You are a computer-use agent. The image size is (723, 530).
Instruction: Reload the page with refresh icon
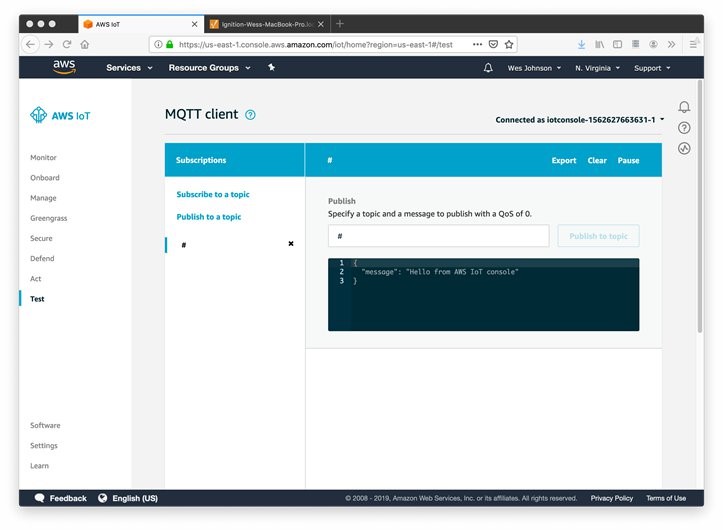coord(67,44)
